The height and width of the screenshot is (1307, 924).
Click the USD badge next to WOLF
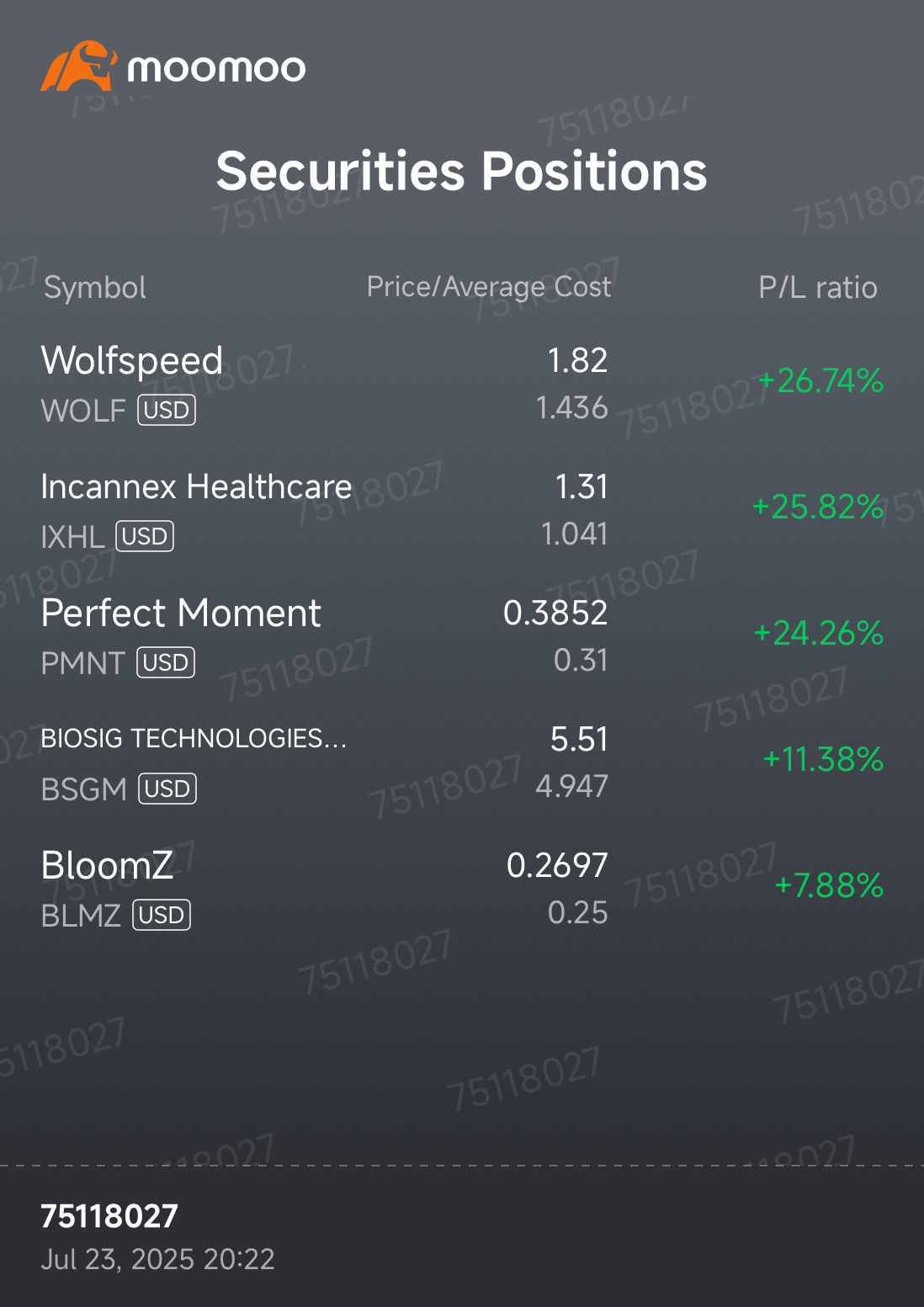click(167, 410)
